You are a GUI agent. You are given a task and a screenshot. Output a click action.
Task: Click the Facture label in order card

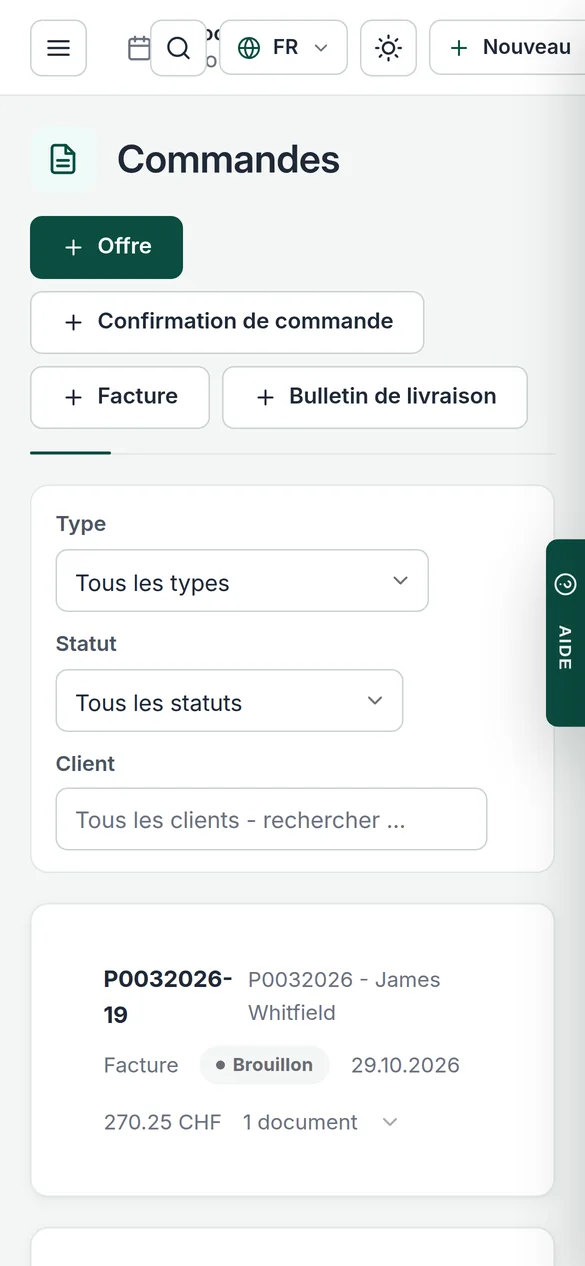pyautogui.click(x=141, y=1065)
